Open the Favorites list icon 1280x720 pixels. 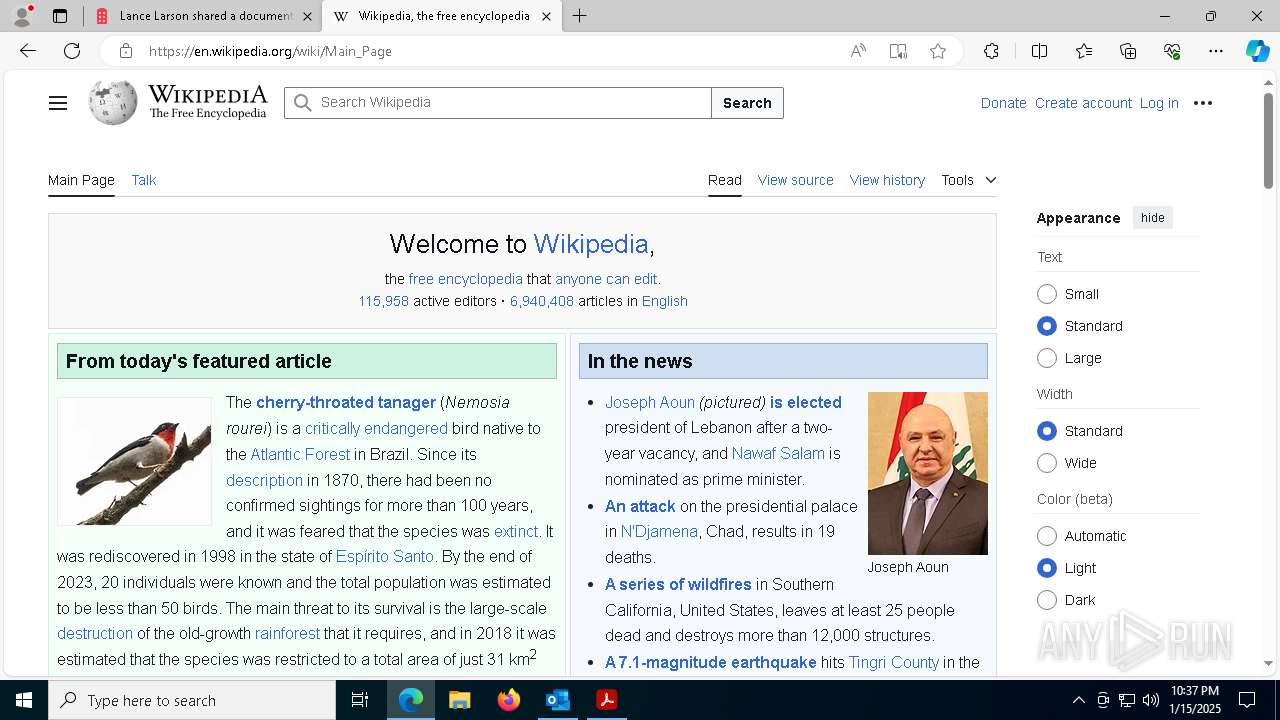point(1084,51)
